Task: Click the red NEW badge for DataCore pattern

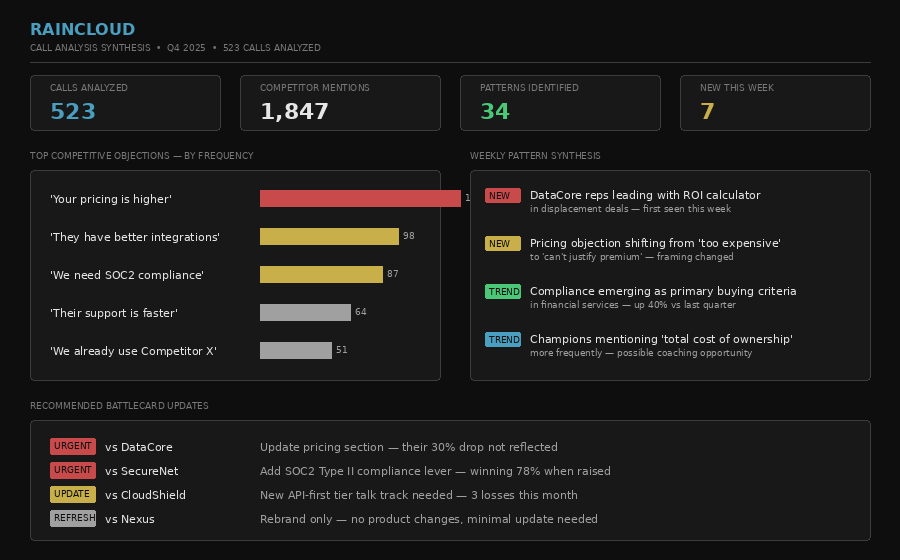Action: [x=502, y=196]
